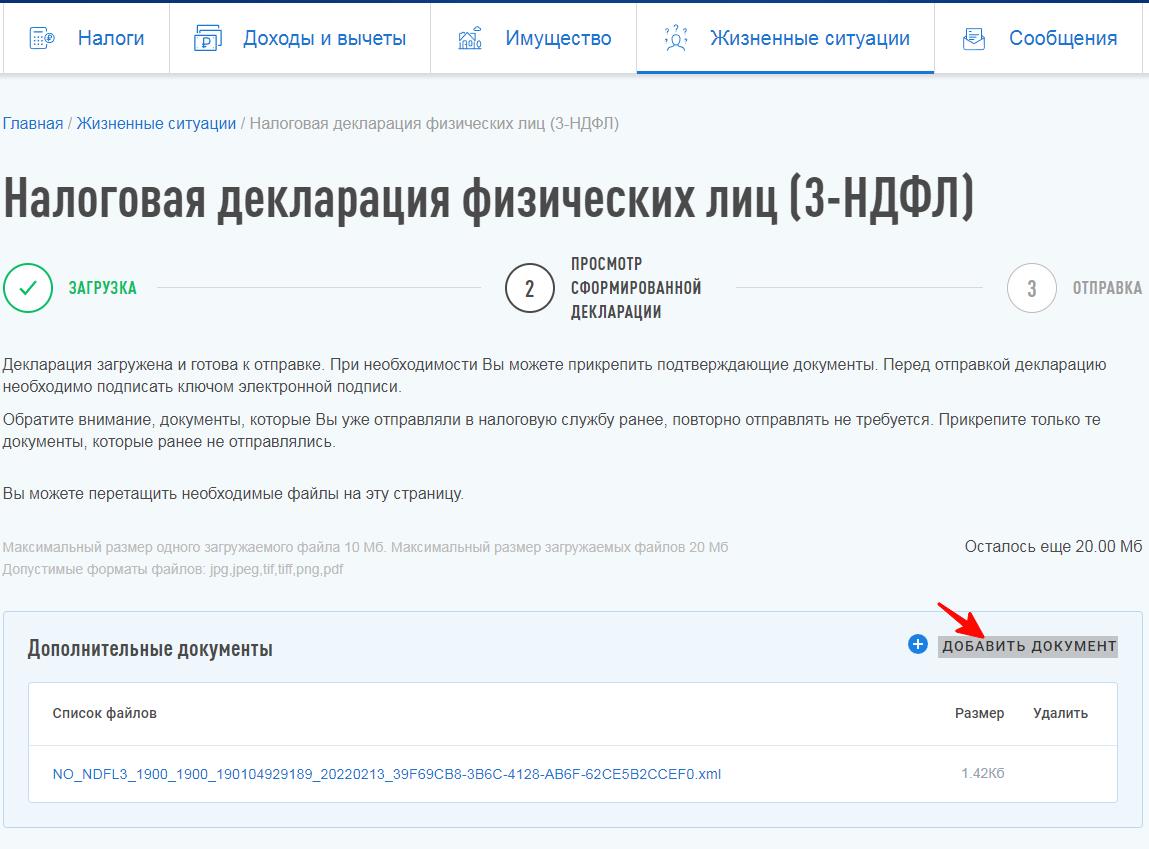Click the ПРОСМОТР СФОРМИРОВАННОЙ ДЕКЛАРАЦИИ step label

(636, 288)
